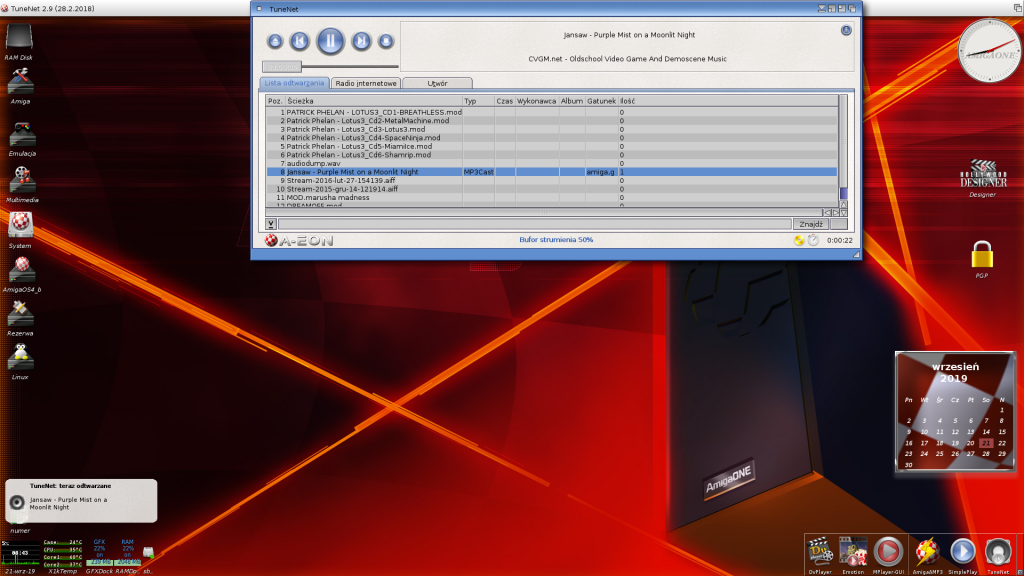The width and height of the screenshot is (1024, 576).
Task: Select Lotus3_Cd4-SpaceNinja.mod playlist entry
Action: click(x=552, y=138)
